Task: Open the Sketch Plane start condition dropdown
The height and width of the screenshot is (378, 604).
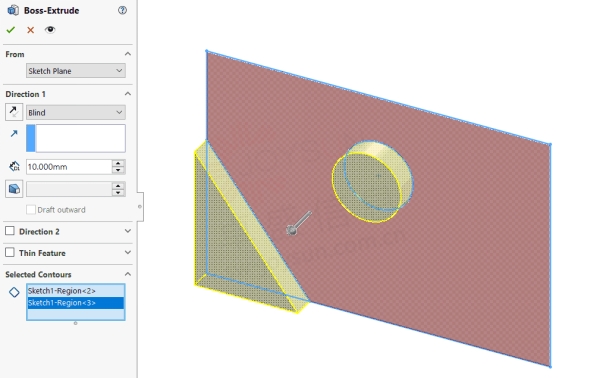Action: click(x=76, y=71)
